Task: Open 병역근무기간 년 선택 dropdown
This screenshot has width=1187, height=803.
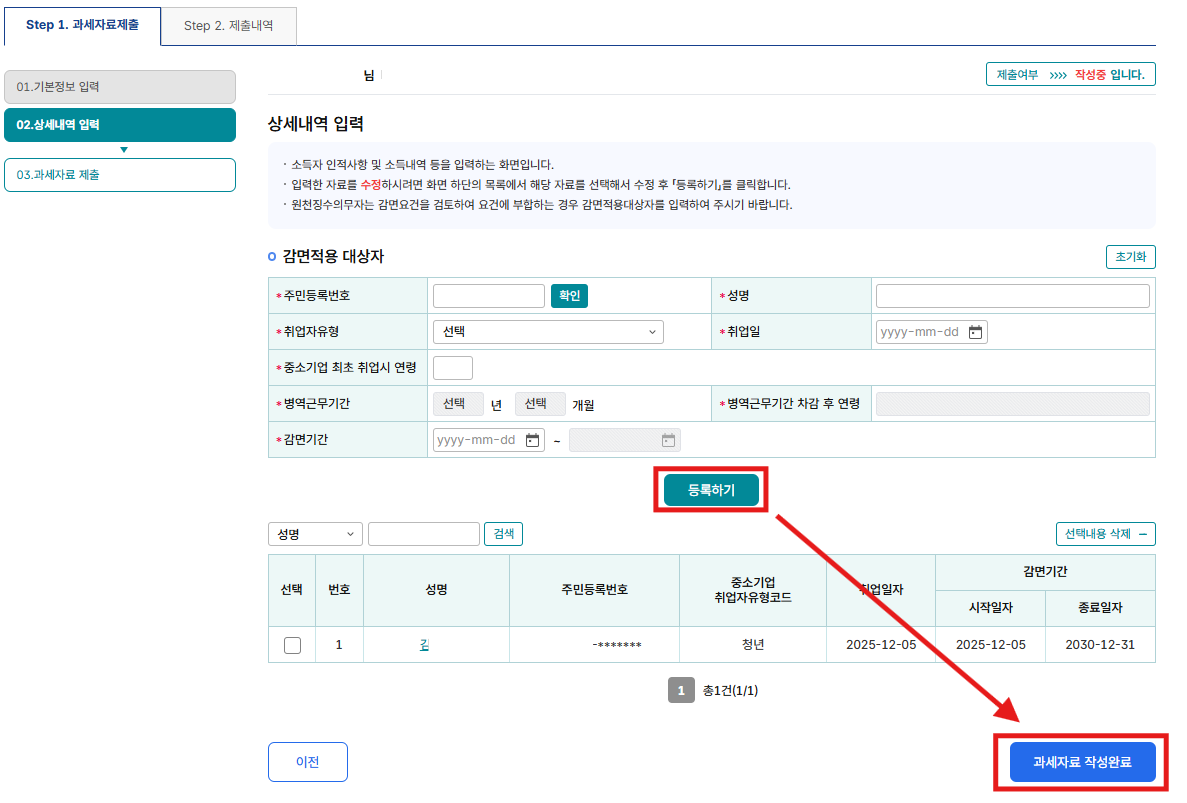Action: [x=458, y=404]
